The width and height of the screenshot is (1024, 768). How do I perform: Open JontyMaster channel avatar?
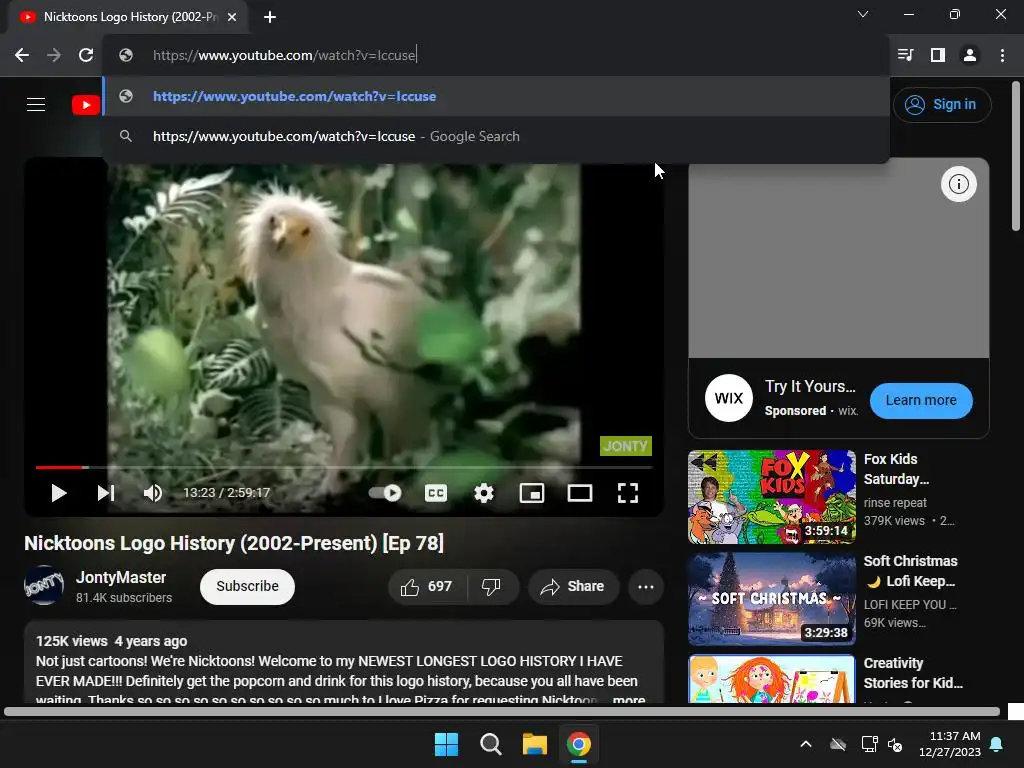tap(44, 586)
